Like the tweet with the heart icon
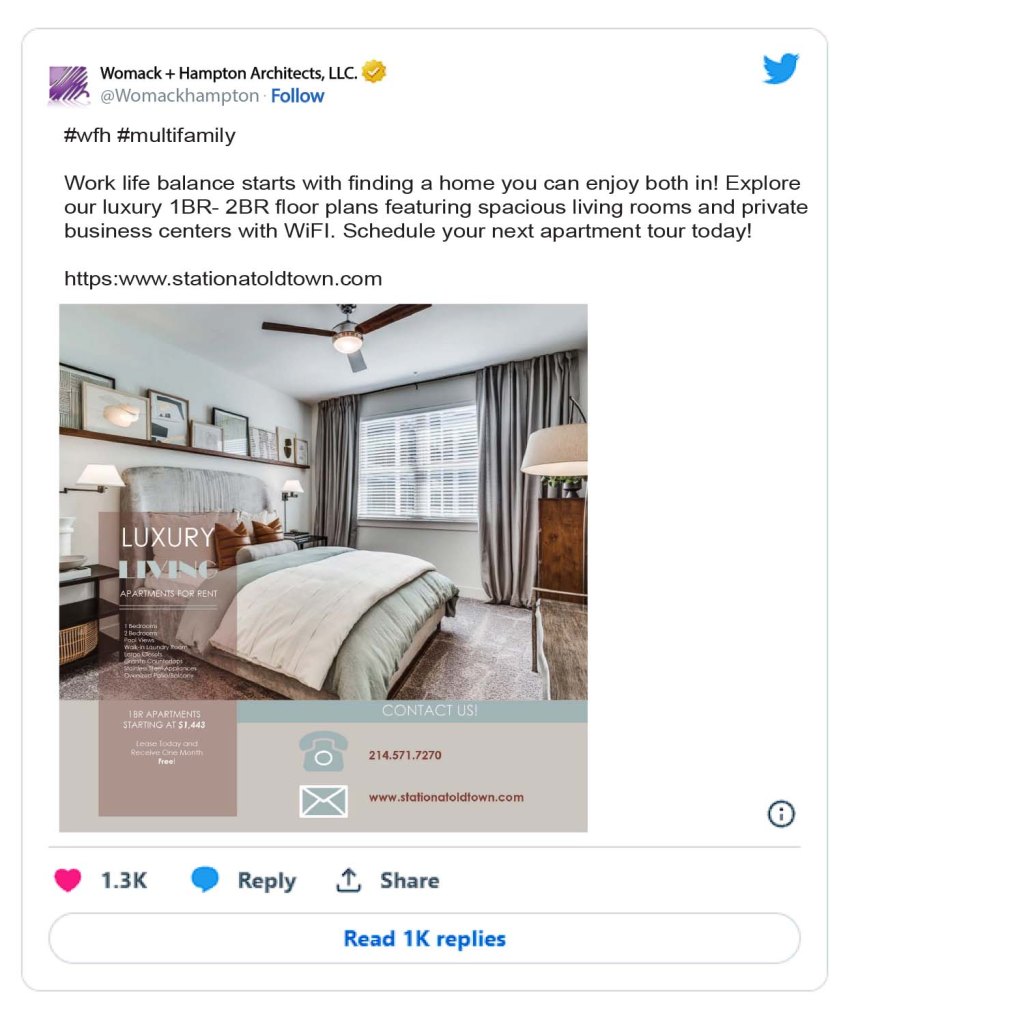 tap(68, 880)
